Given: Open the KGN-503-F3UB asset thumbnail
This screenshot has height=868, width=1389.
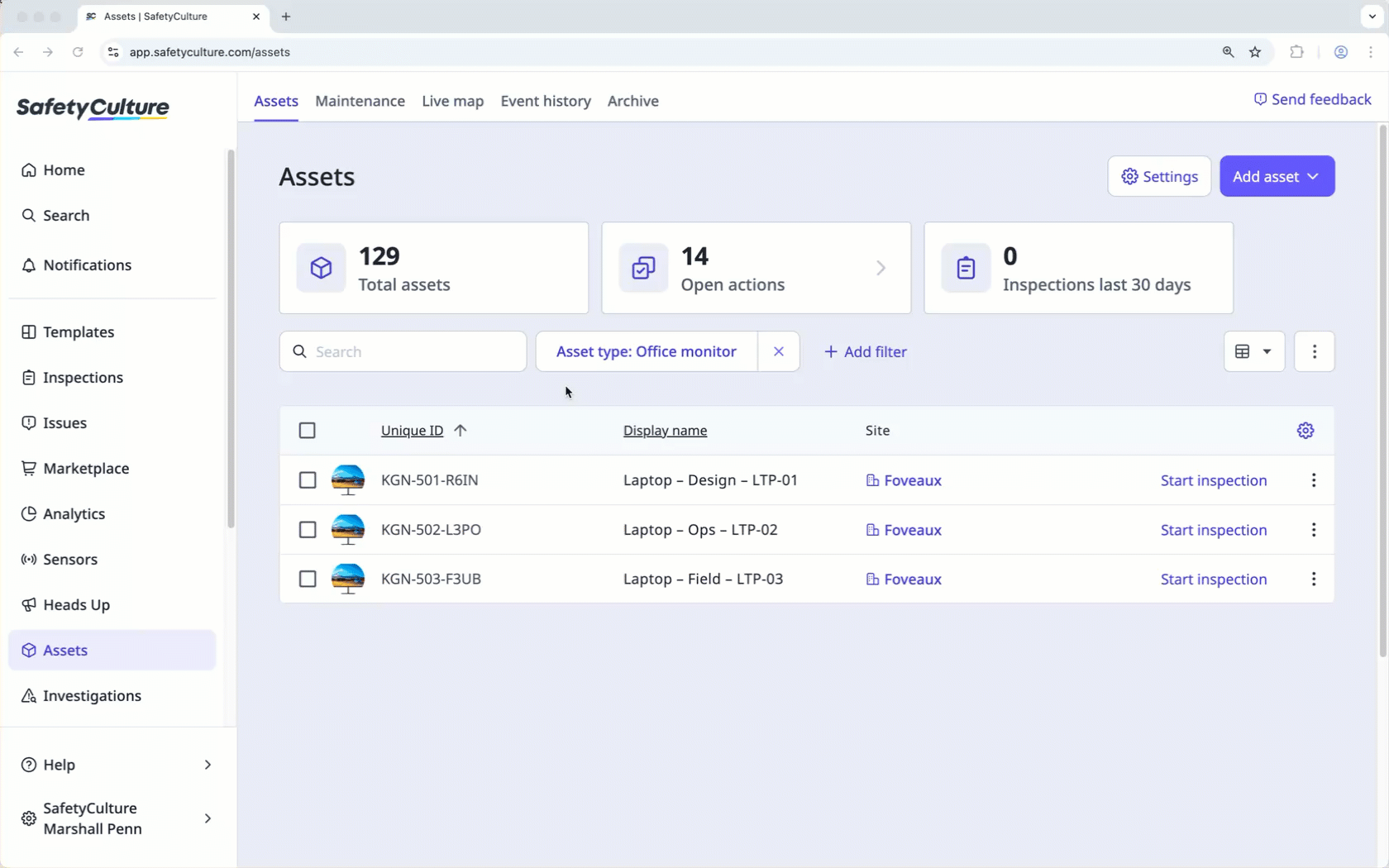Looking at the screenshot, I should 348,579.
